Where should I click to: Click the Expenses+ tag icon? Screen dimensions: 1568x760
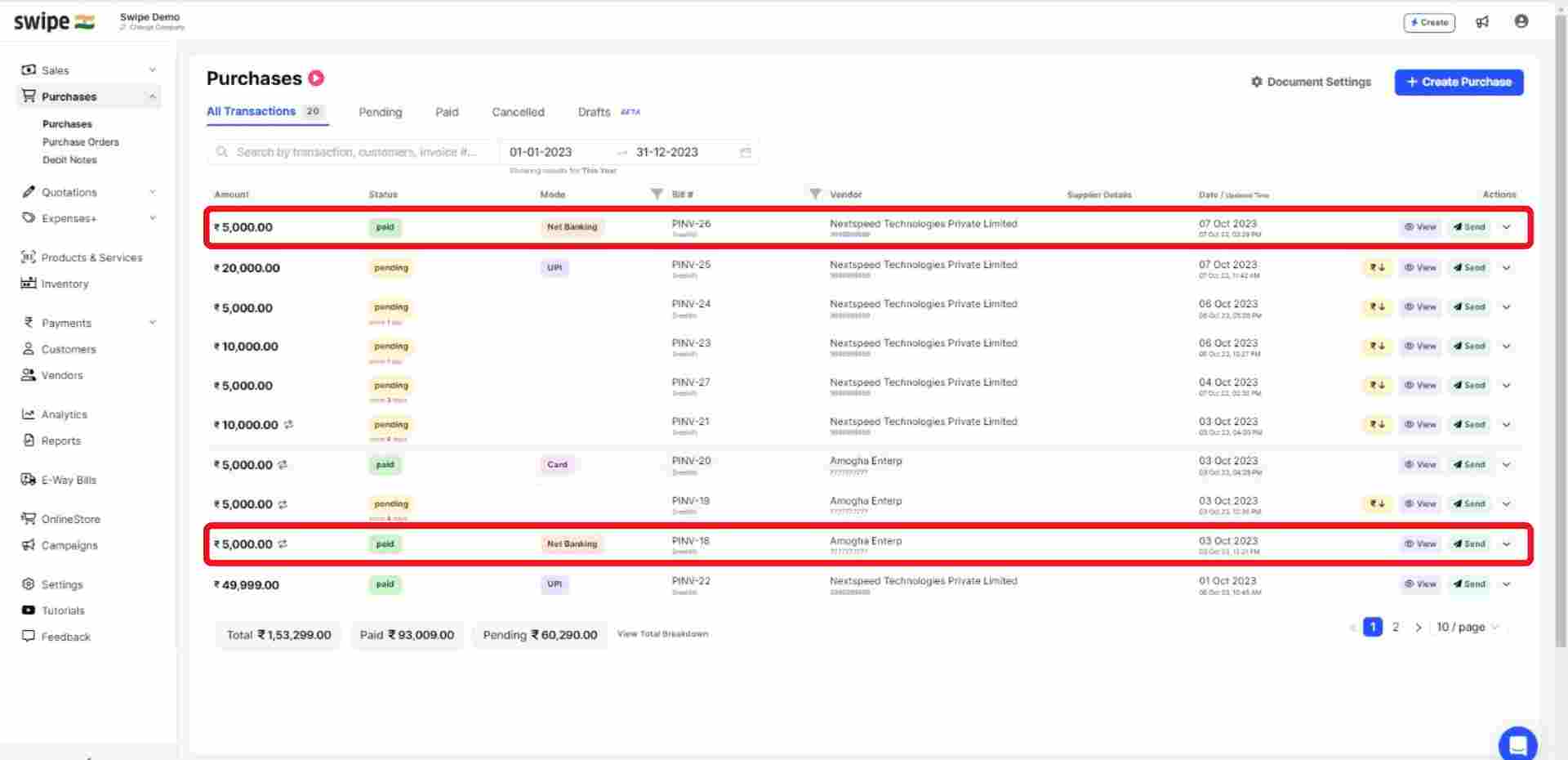(x=29, y=218)
